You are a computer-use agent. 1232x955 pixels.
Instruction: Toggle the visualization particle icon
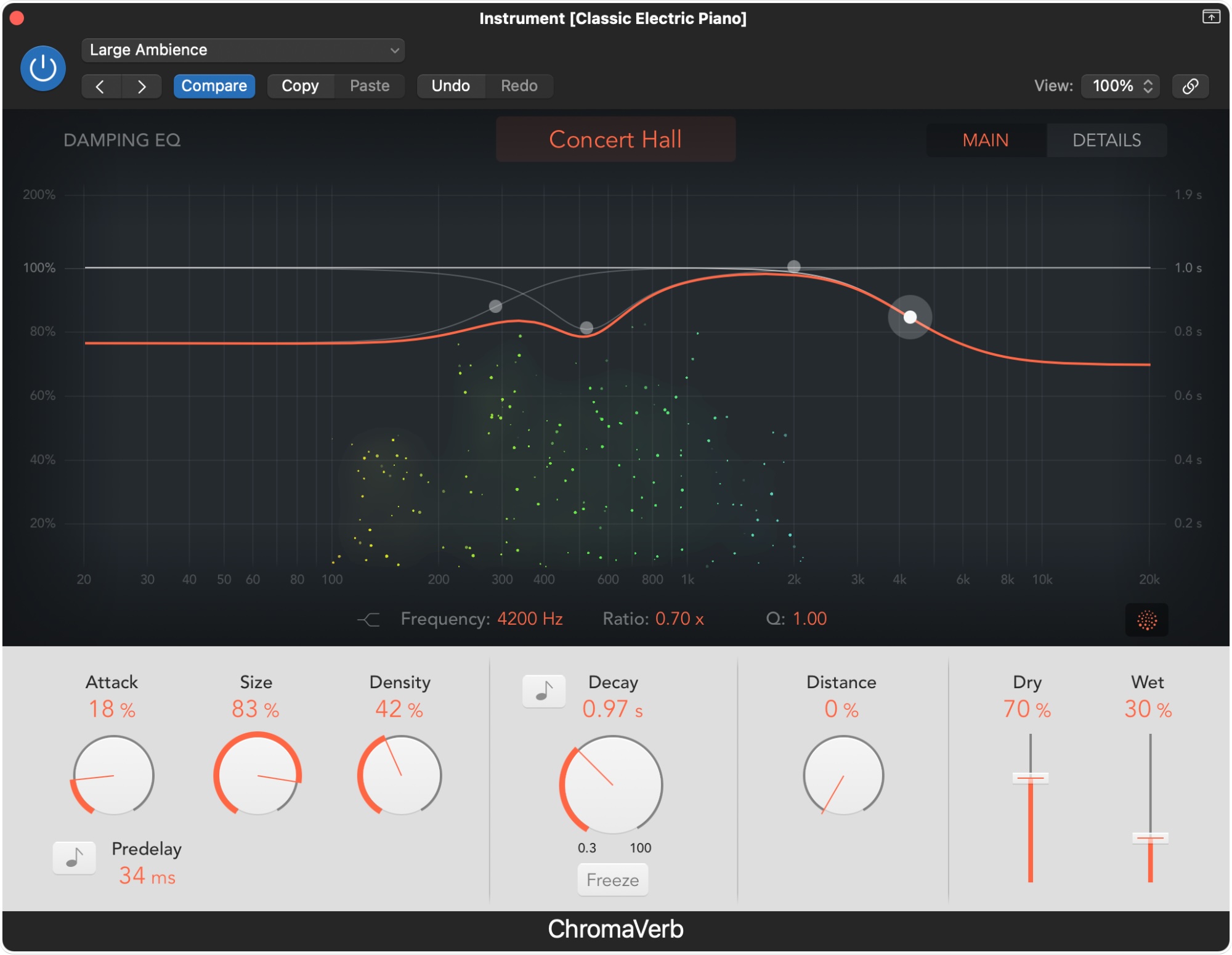pos(1147,620)
